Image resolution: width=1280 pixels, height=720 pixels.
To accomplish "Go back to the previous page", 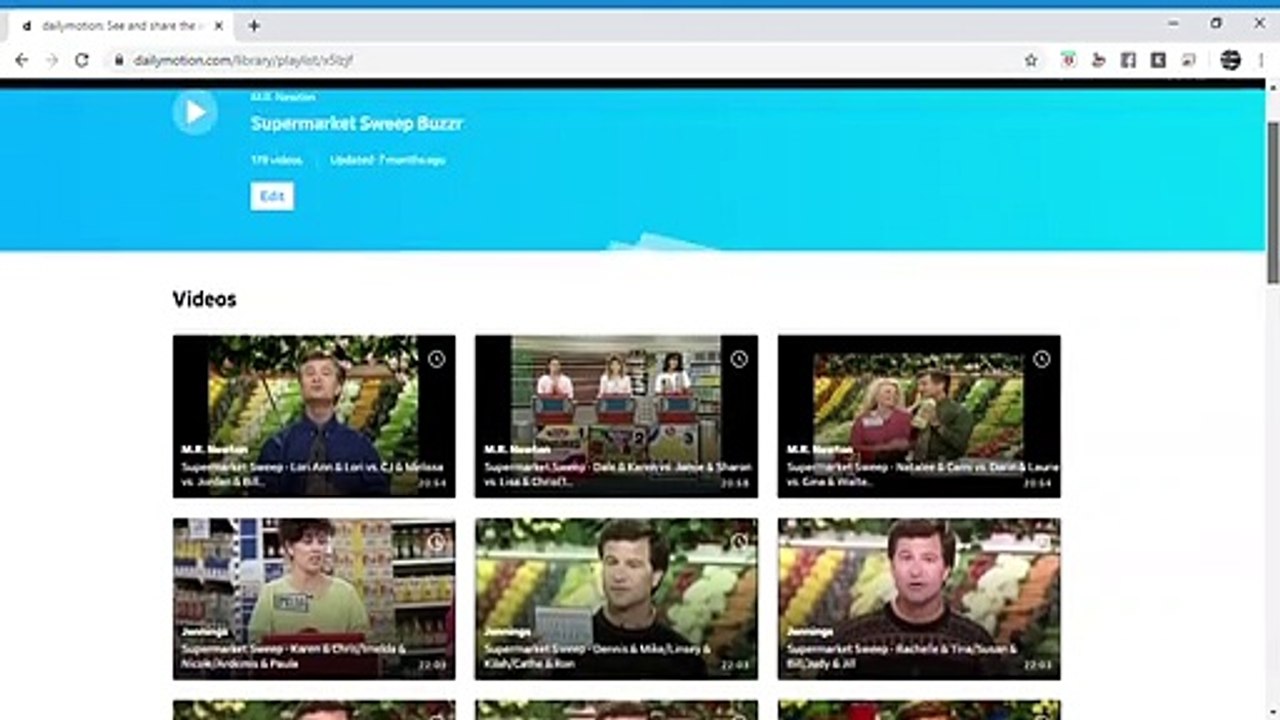I will click(x=22, y=60).
